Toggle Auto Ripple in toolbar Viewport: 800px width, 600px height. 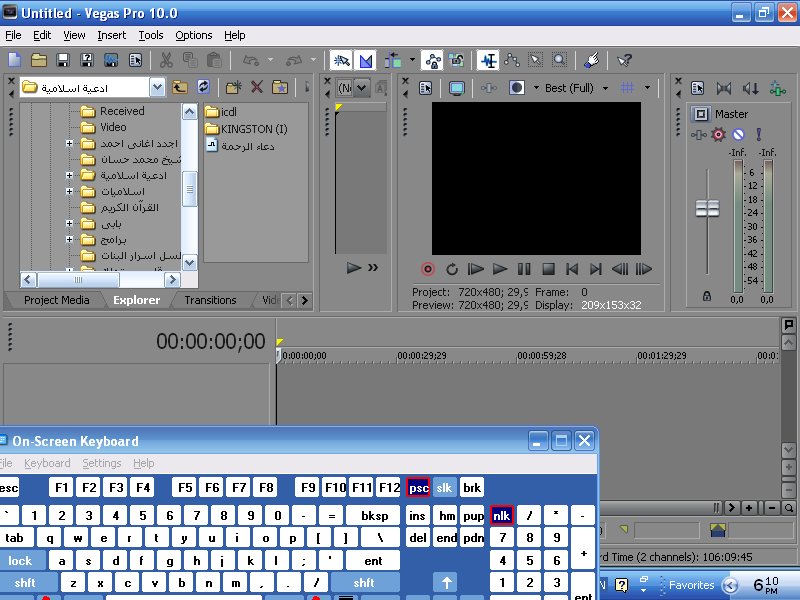click(393, 60)
